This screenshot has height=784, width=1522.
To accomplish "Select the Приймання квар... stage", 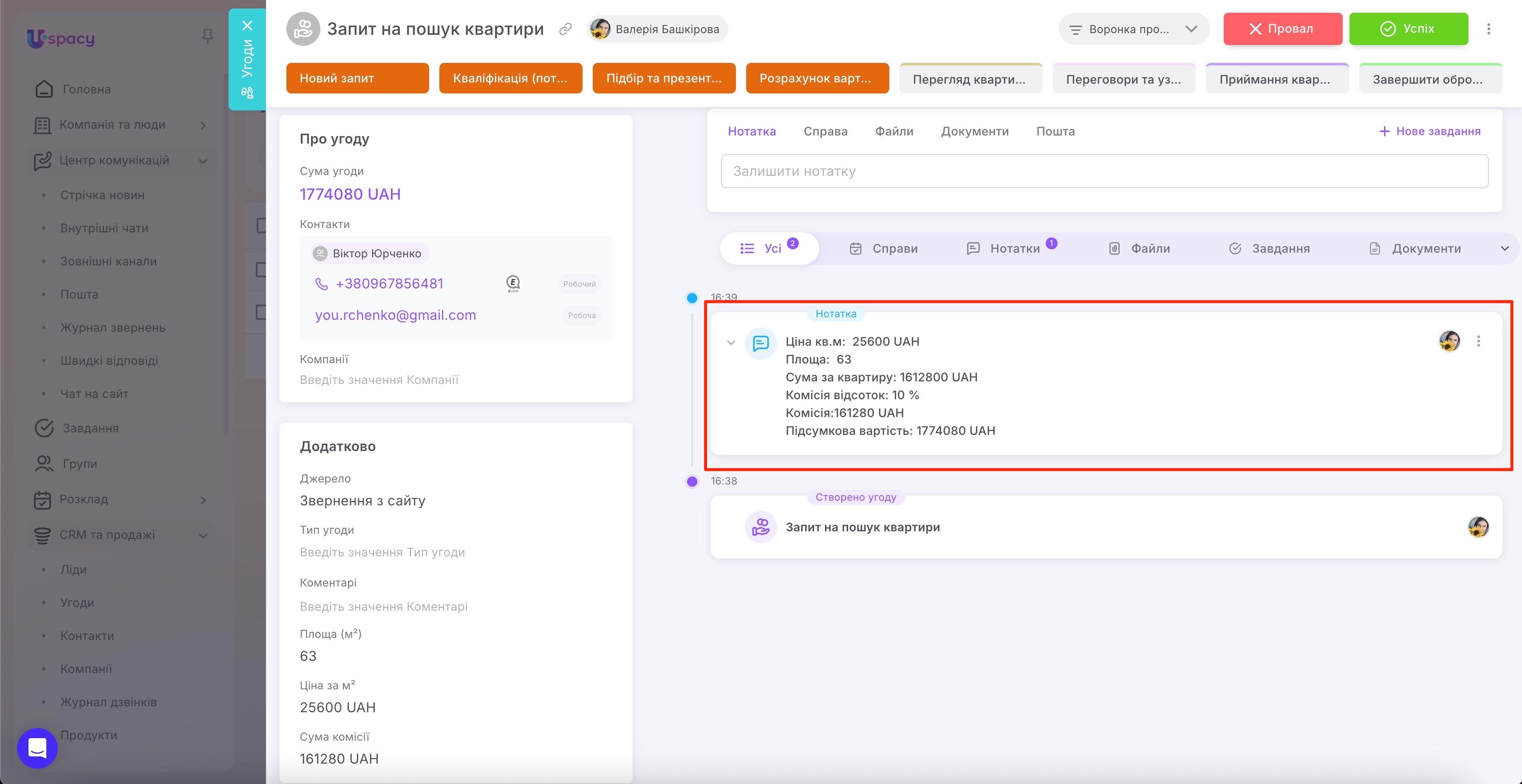I will tap(1277, 79).
